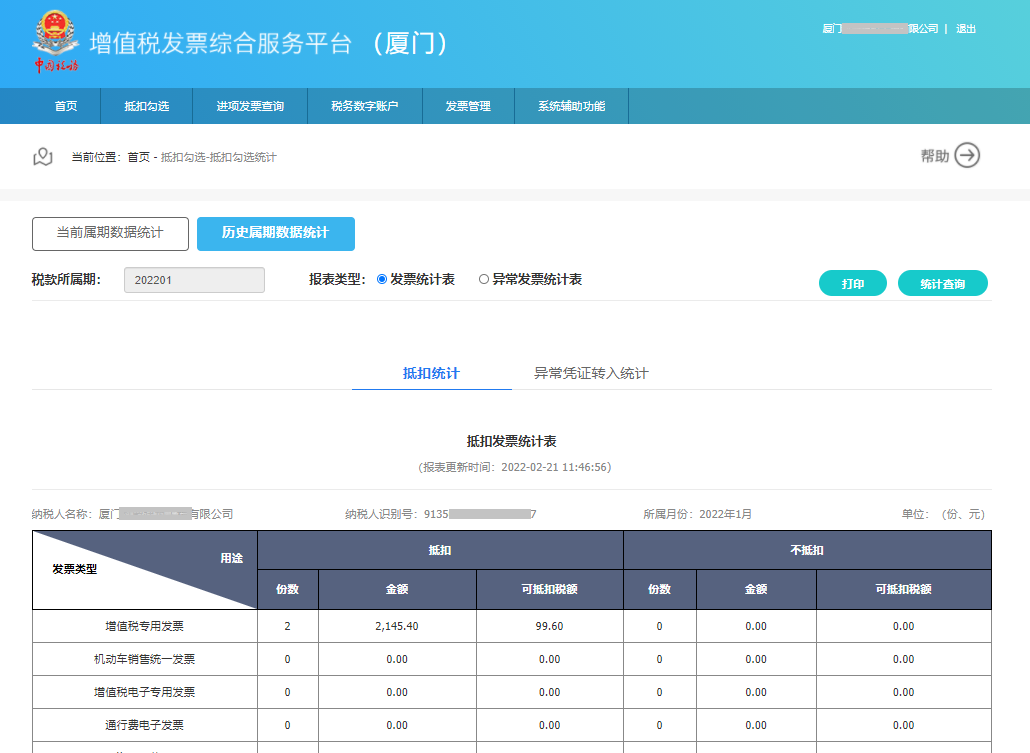This screenshot has width=1030, height=753.
Task: Click the China Taxation emblem logo
Action: point(57,42)
